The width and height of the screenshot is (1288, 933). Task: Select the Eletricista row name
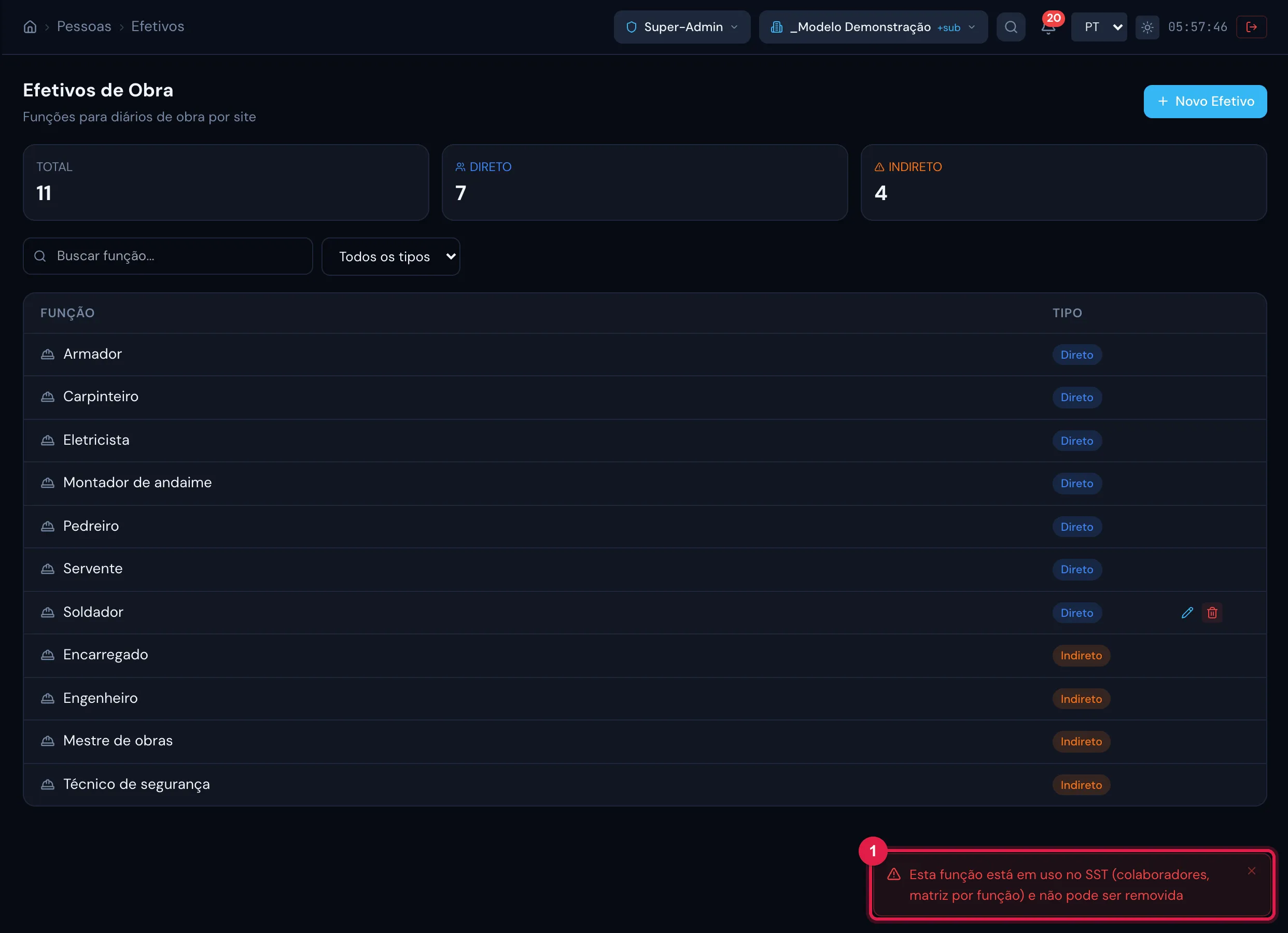pyautogui.click(x=96, y=440)
